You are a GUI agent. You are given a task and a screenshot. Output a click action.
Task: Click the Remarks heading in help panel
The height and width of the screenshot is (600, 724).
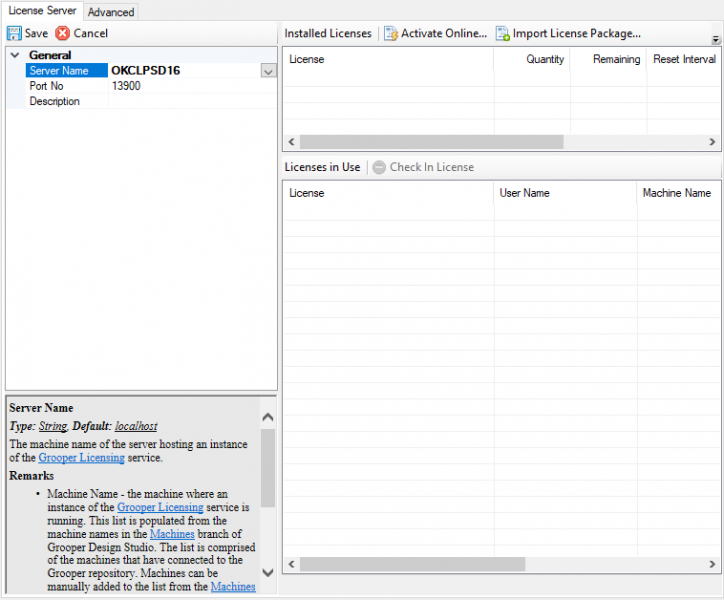pyautogui.click(x=31, y=476)
